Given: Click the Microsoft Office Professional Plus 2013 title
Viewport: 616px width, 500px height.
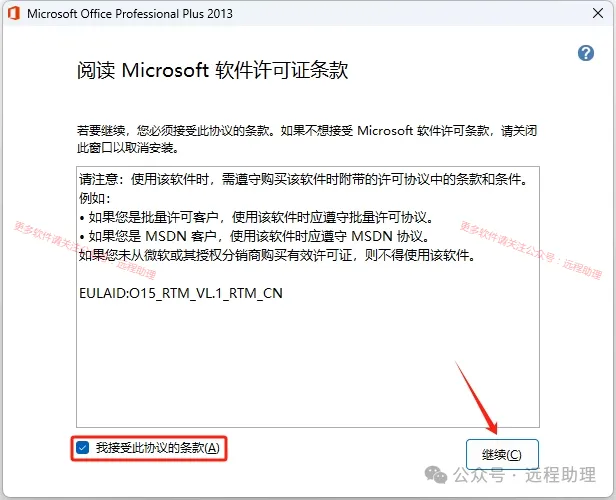Looking at the screenshot, I should [130, 14].
